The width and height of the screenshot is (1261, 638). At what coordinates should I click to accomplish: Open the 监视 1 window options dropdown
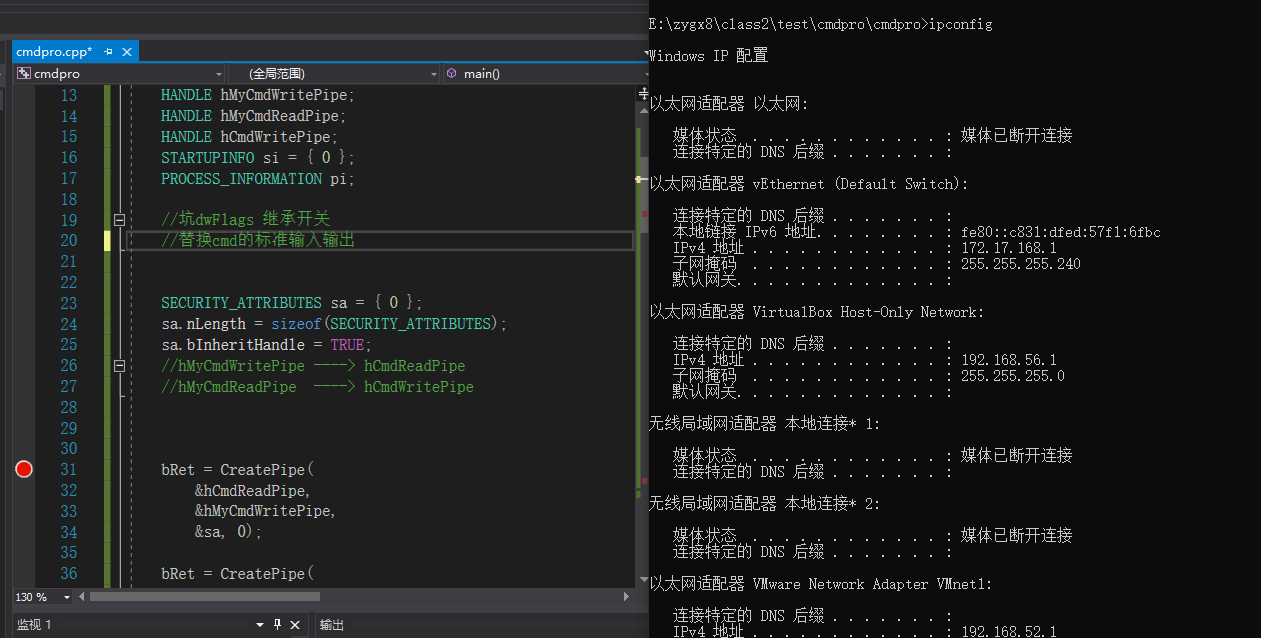tap(260, 625)
